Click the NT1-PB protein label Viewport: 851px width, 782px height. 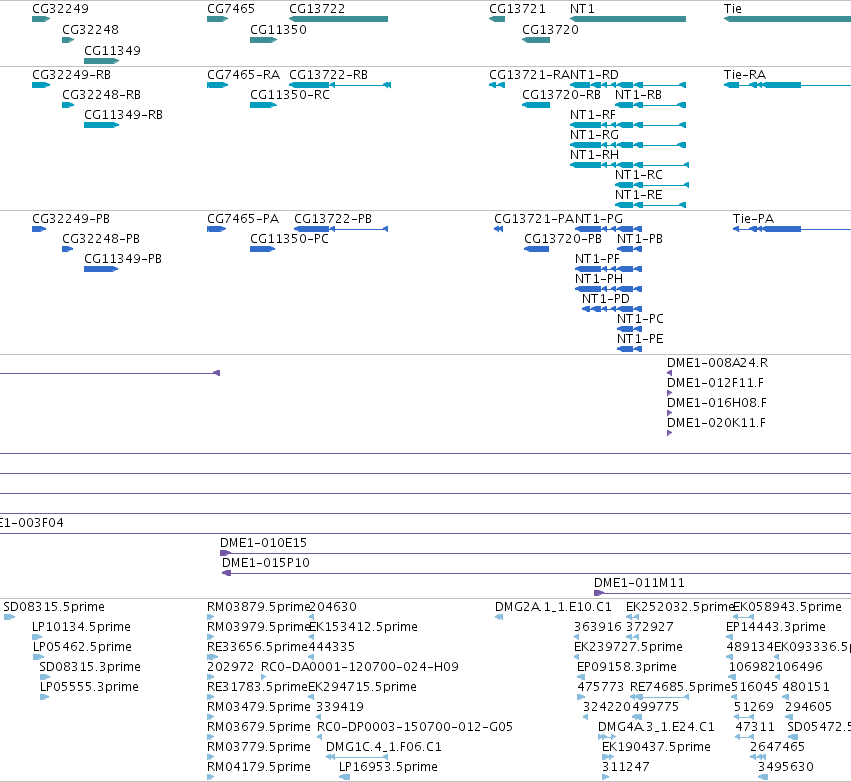(640, 239)
